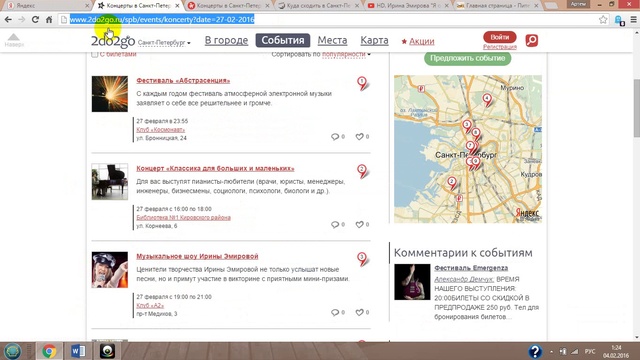640x360 pixels.
Task: Click the help question mark in tray
Action: (535, 351)
